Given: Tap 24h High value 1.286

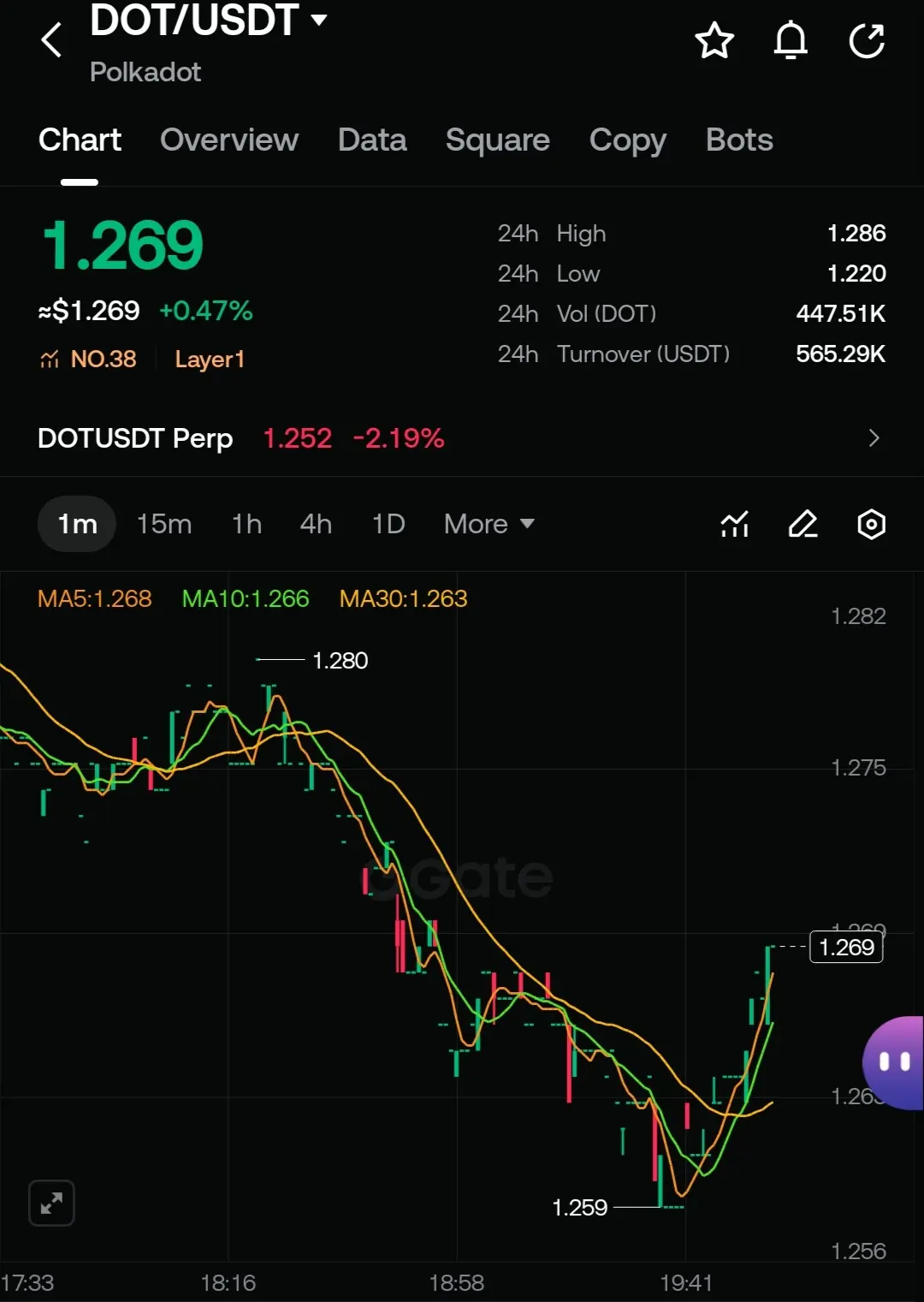Looking at the screenshot, I should (856, 233).
